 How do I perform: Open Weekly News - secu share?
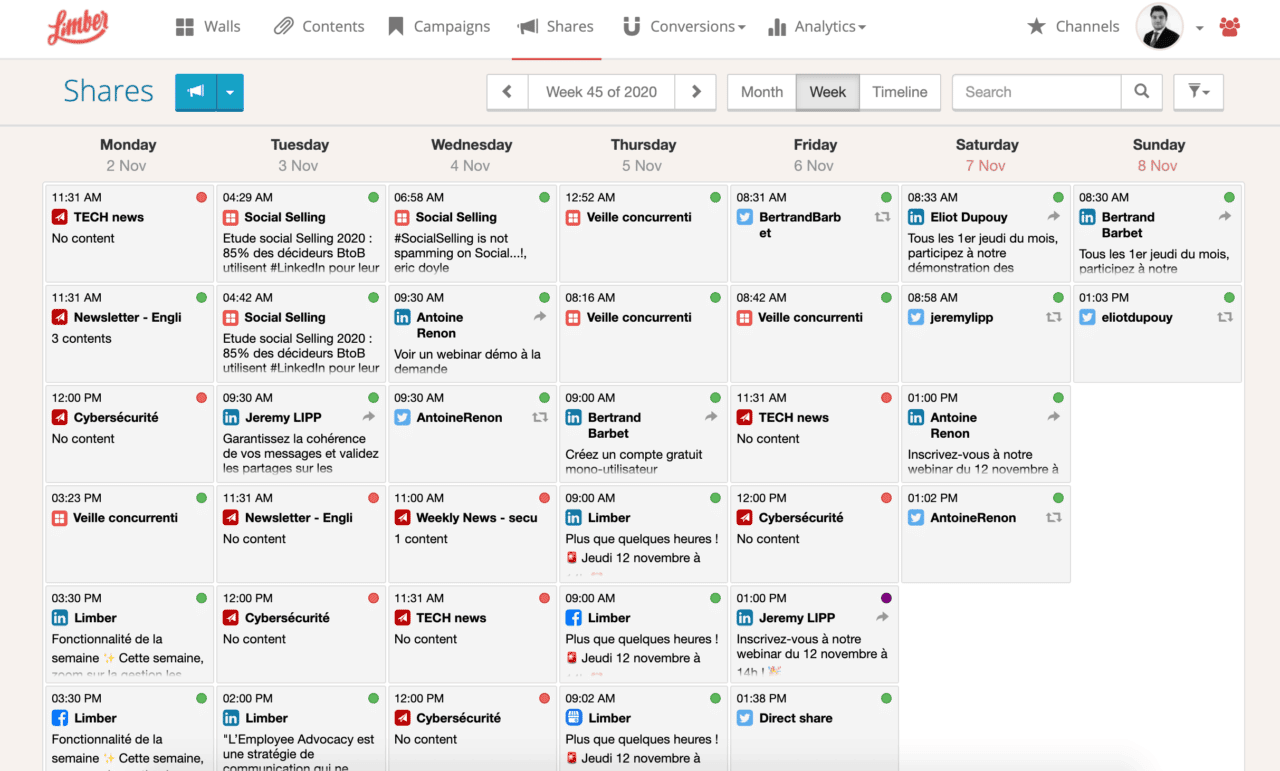coord(472,533)
